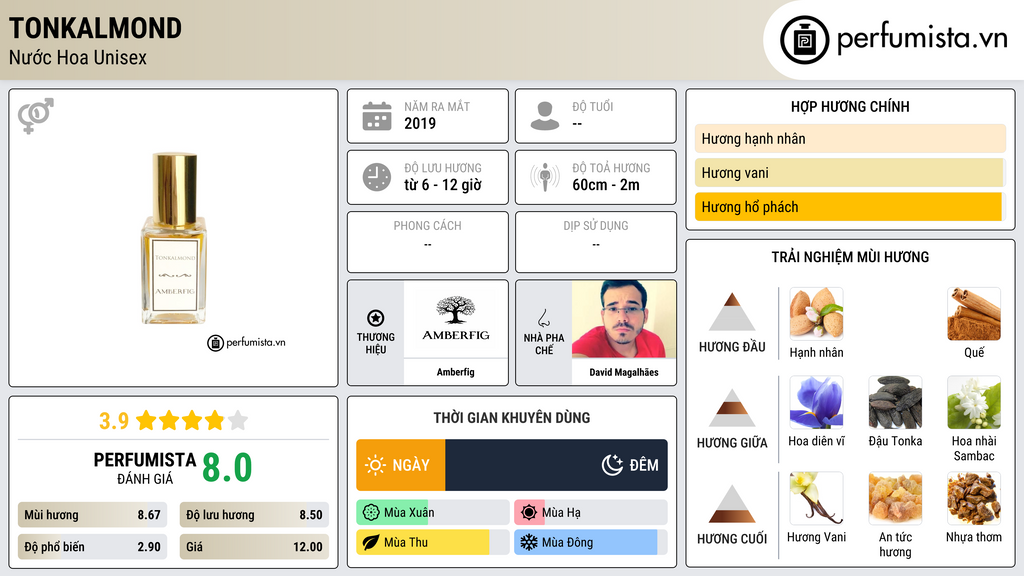Click the unisex gender symbol icon
The width and height of the screenshot is (1024, 576).
[35, 116]
